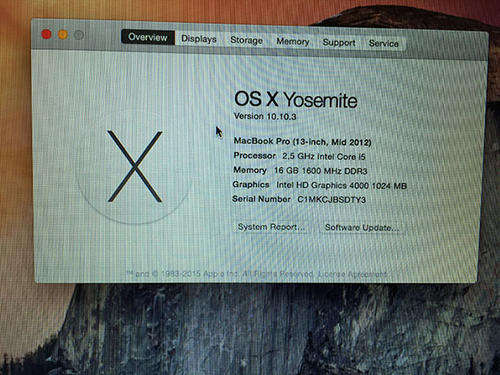The width and height of the screenshot is (500, 375).
Task: Click the Graphics Intel HD Graphics 4000 line
Action: coord(320,185)
